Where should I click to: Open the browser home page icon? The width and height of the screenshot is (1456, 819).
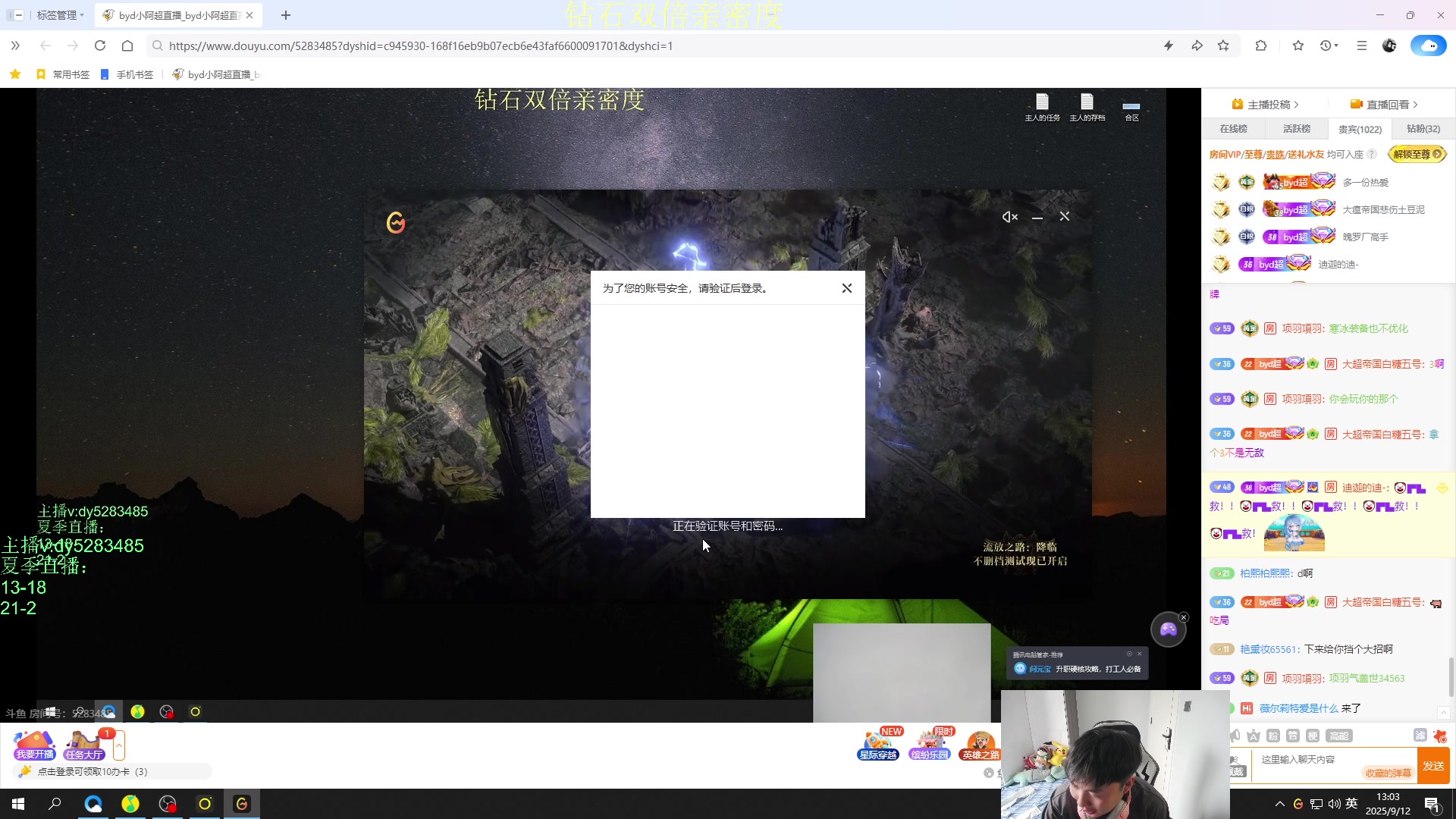click(127, 45)
